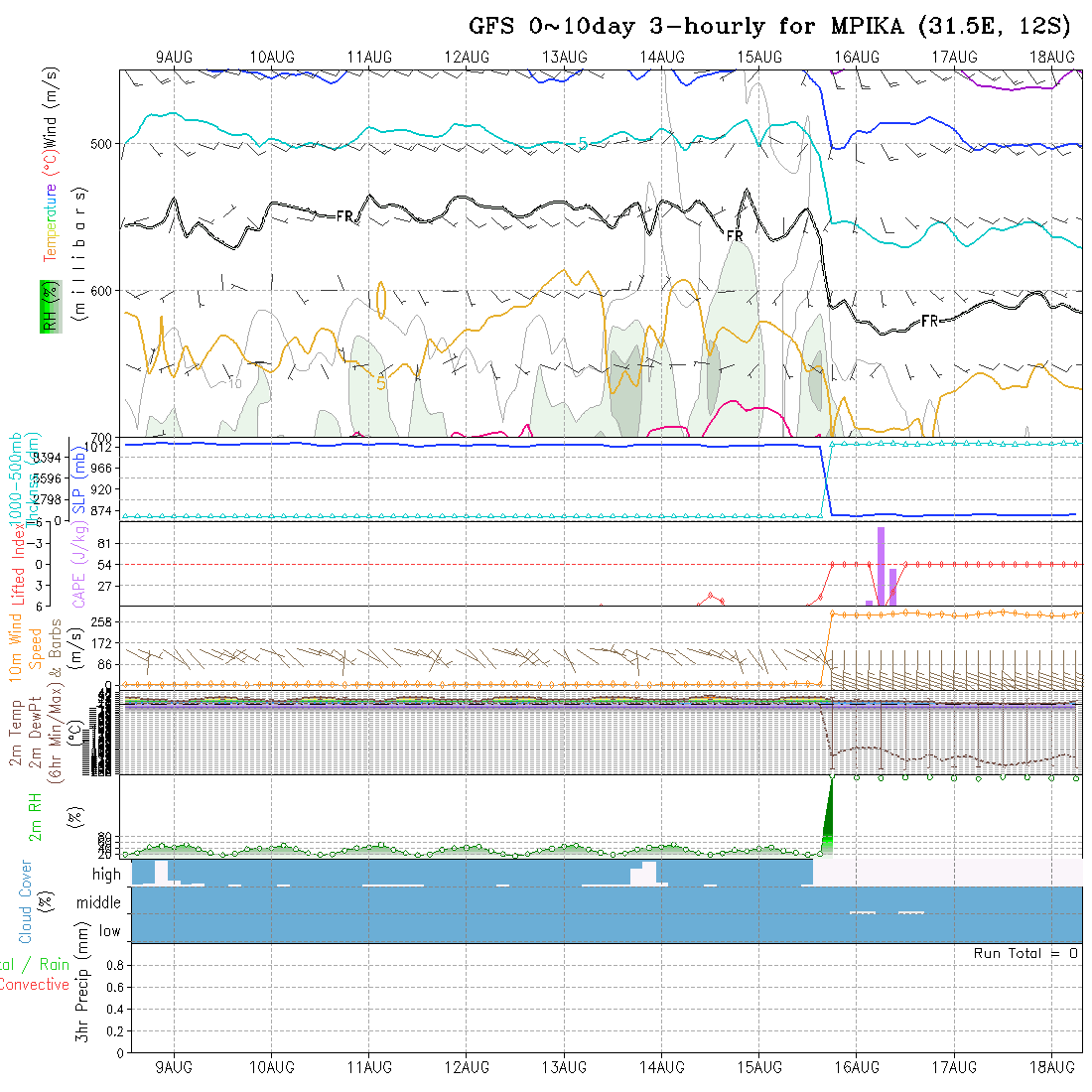Click the 17AUG label on bottom axis
Screen dimensions: 1092x1092
point(954,1067)
